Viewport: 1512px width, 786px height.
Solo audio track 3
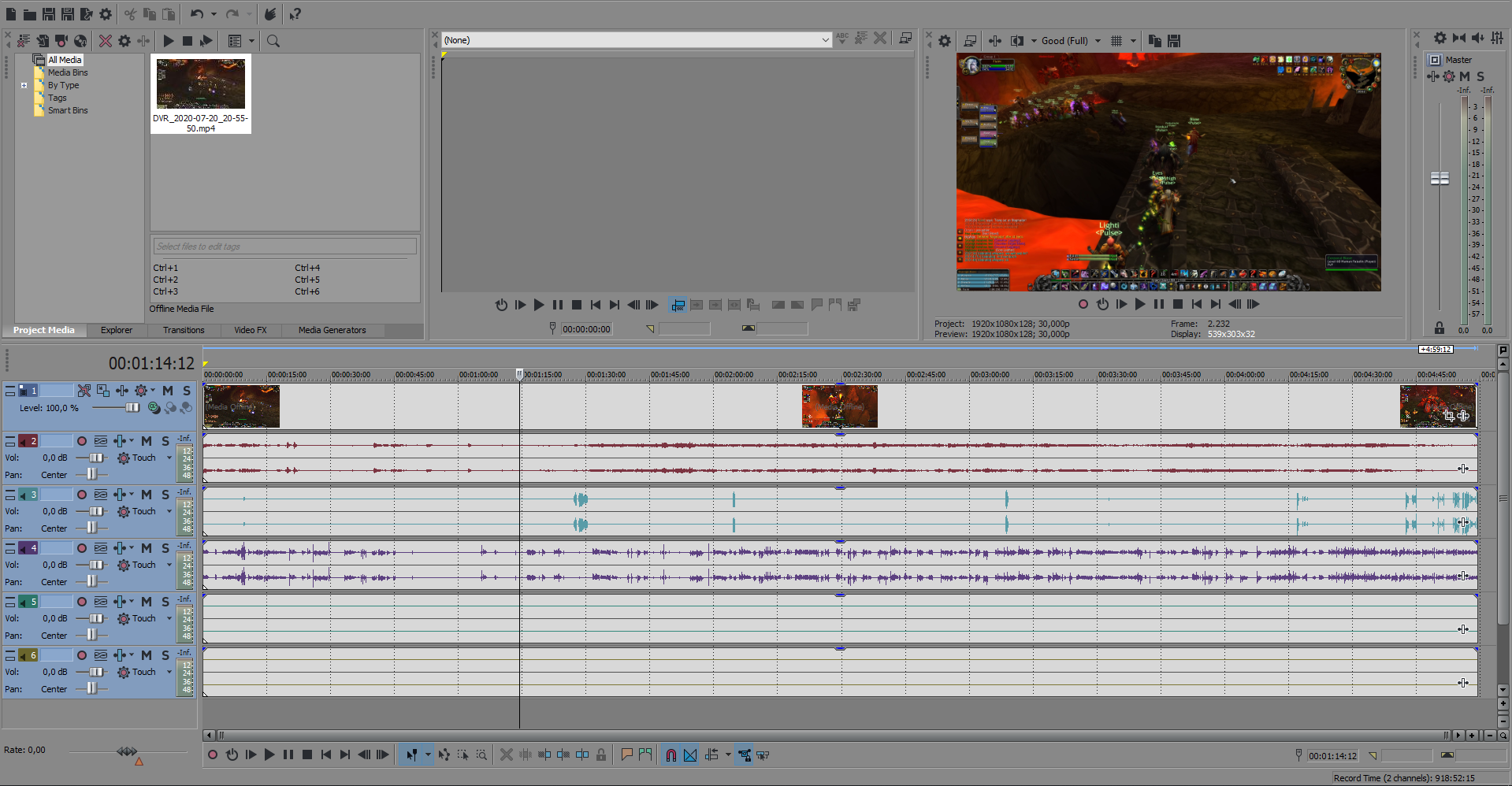coord(165,495)
